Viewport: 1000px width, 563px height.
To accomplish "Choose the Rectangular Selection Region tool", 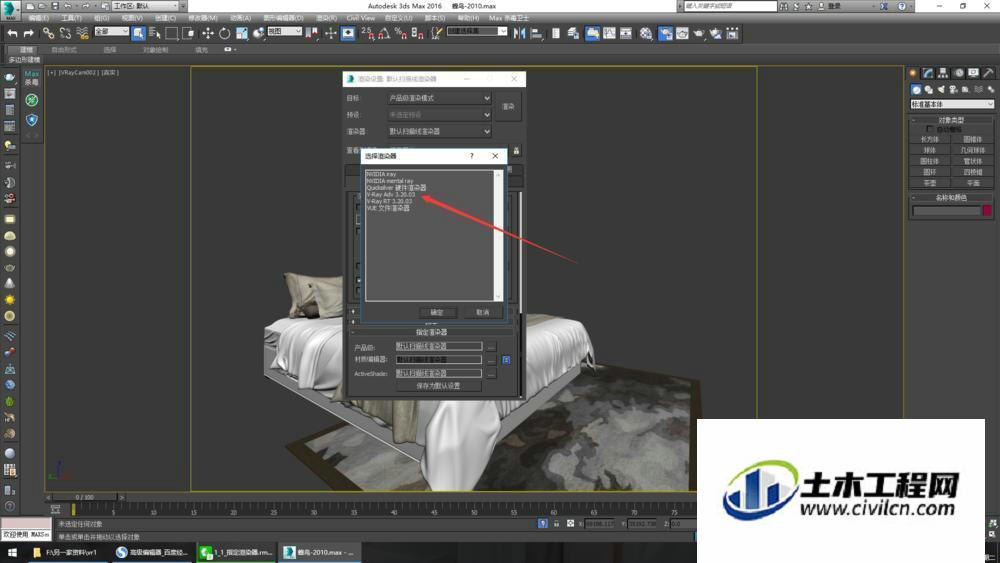I will tap(172, 33).
